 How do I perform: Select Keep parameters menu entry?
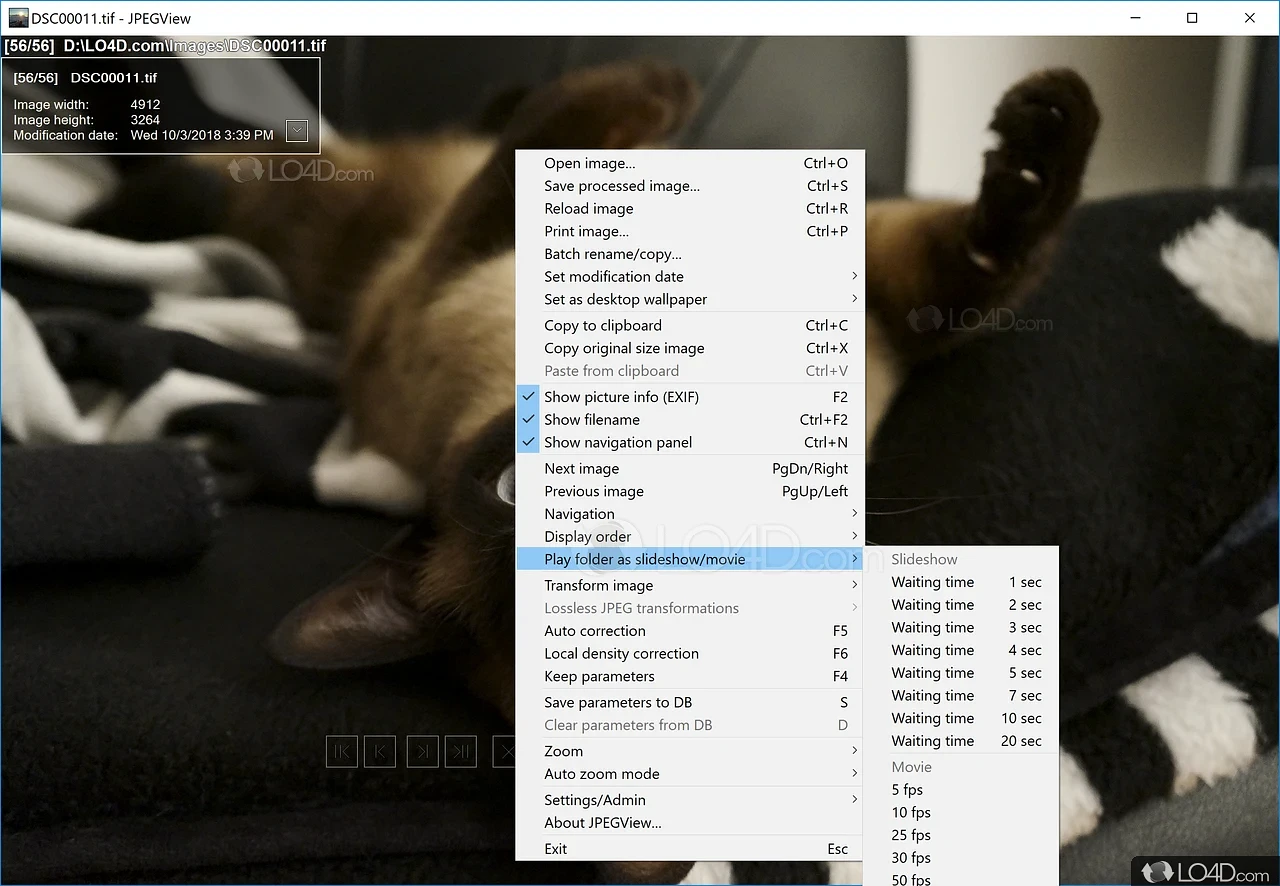click(x=690, y=676)
